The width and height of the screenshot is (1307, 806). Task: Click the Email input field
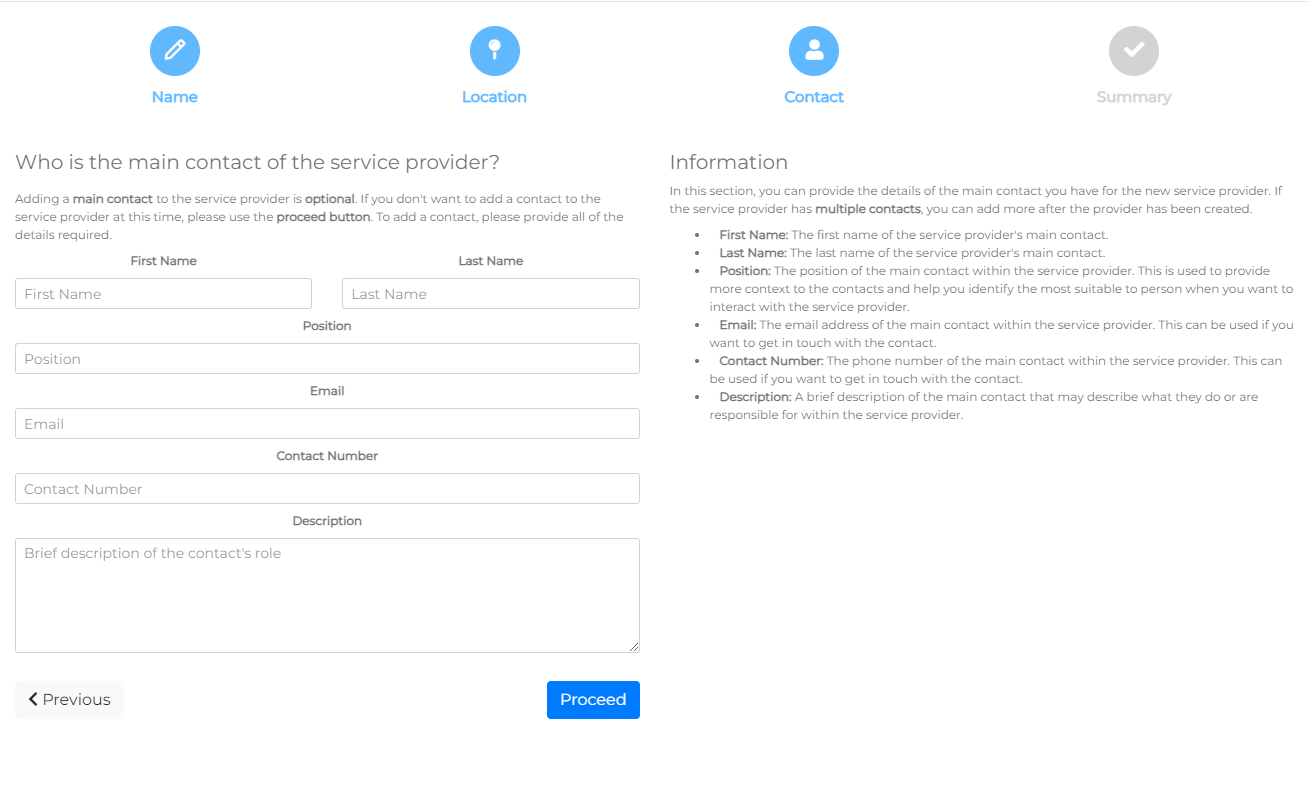click(x=327, y=424)
